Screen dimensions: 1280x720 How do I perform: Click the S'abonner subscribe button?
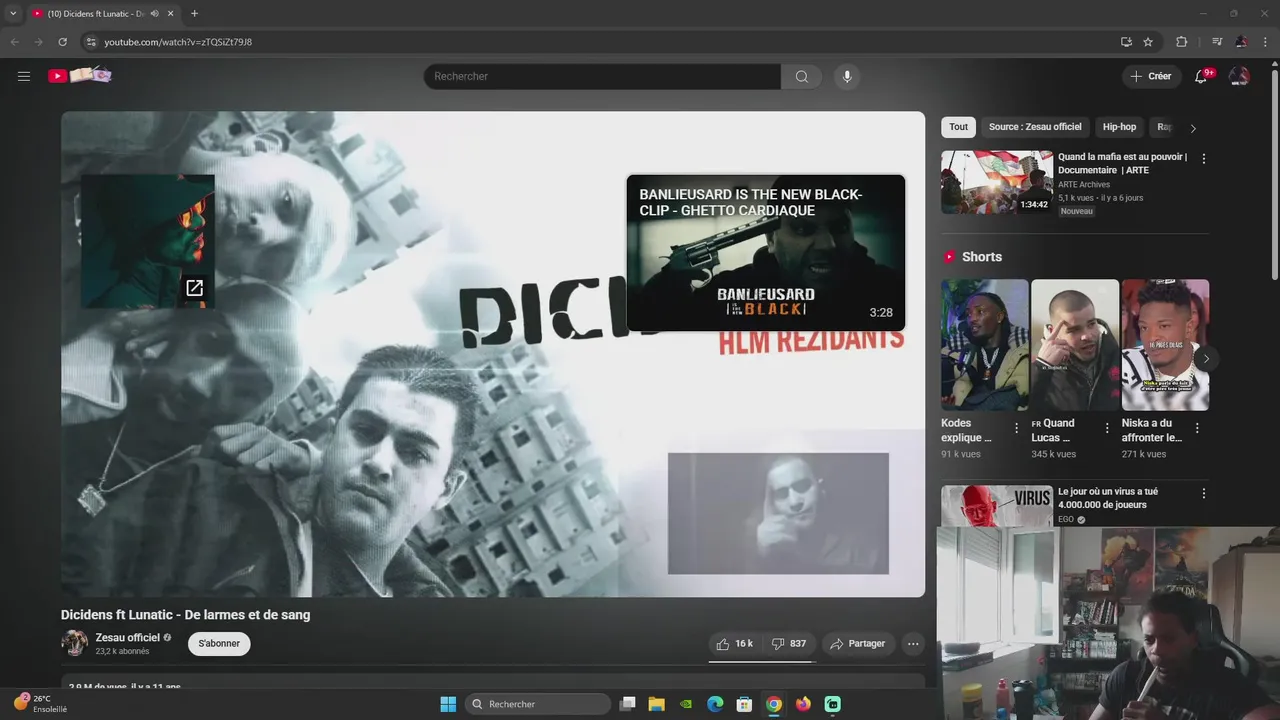click(219, 644)
